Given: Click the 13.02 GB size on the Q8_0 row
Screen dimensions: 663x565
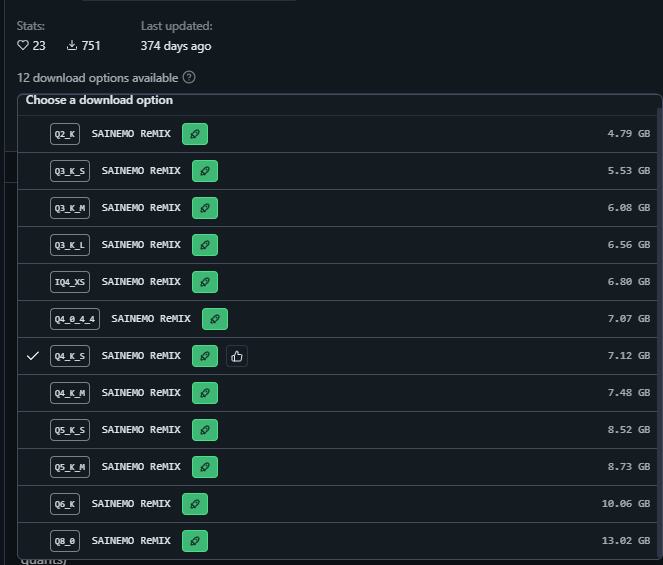Looking at the screenshot, I should tap(628, 541).
